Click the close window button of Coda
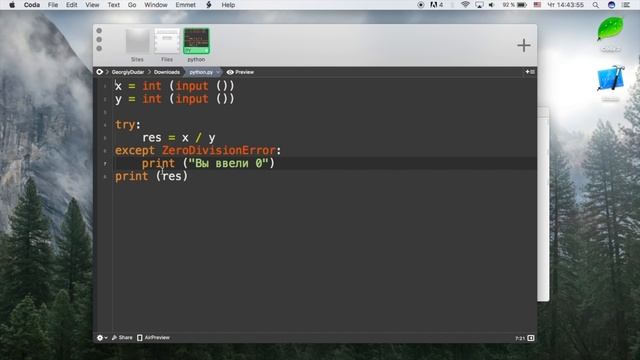640x360 pixels. click(x=99, y=31)
